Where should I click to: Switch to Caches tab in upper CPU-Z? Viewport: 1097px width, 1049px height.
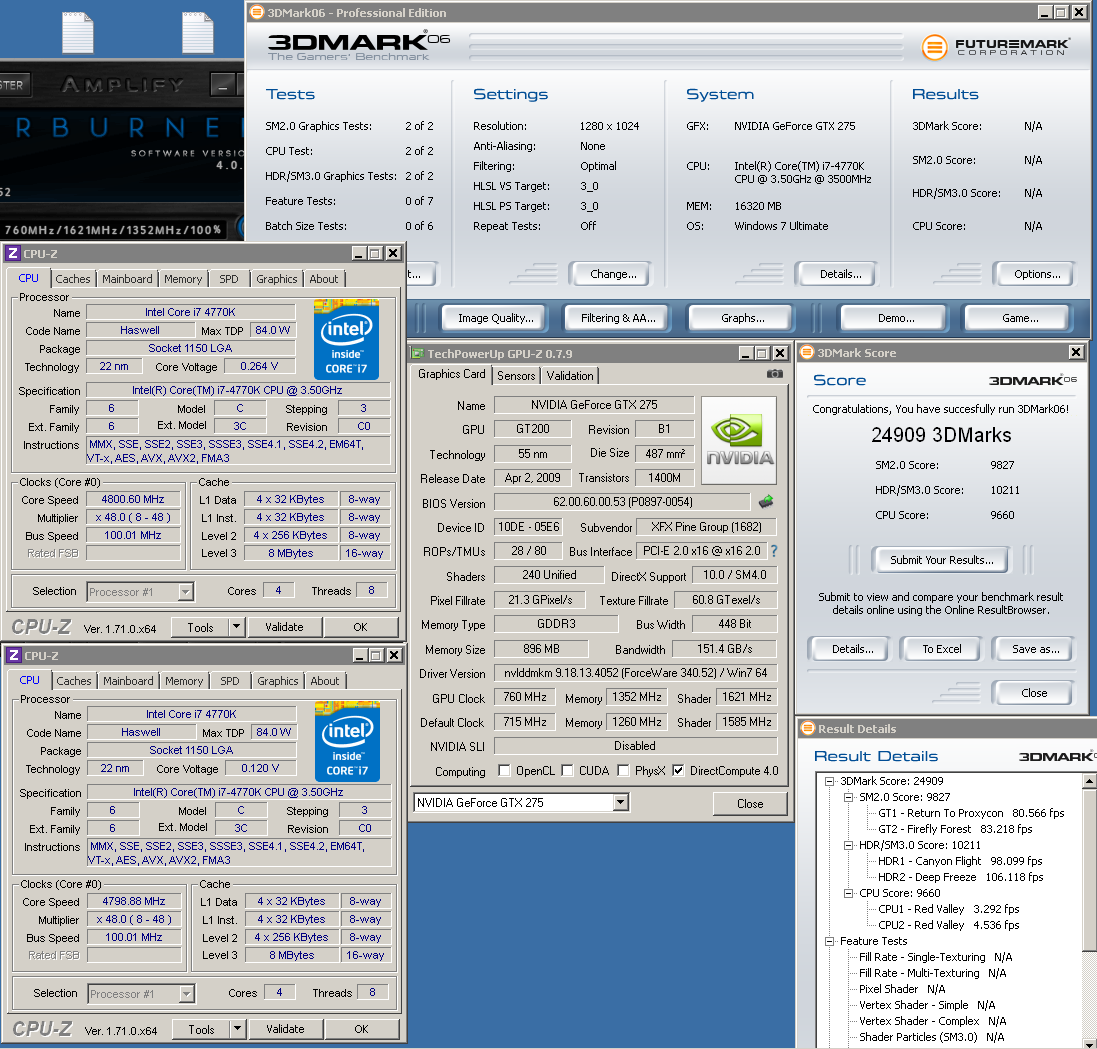[x=73, y=279]
